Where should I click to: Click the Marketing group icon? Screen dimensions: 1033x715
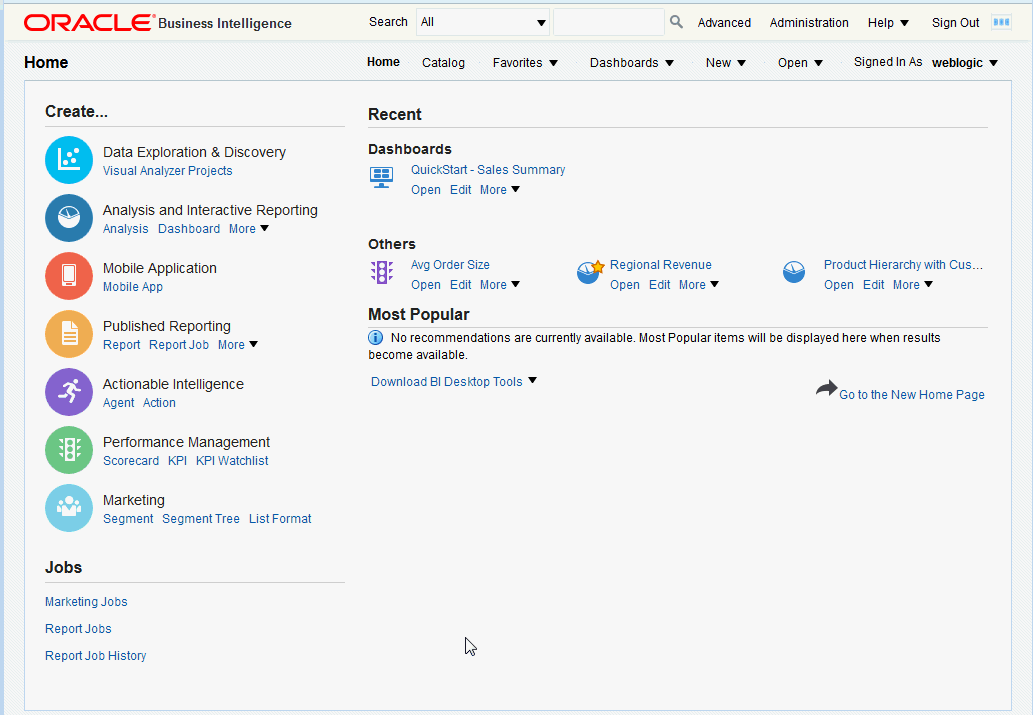pyautogui.click(x=69, y=508)
